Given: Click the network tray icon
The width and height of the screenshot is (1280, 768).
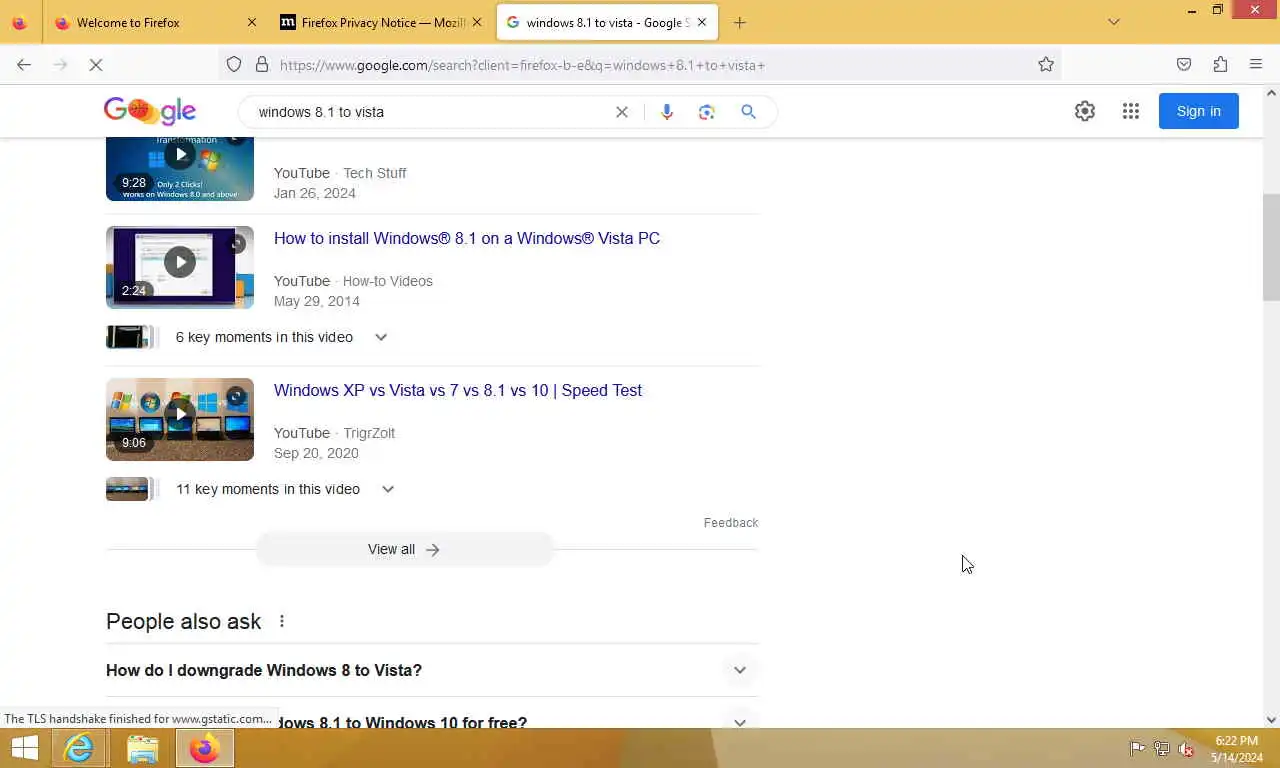Looking at the screenshot, I should pyautogui.click(x=1162, y=748).
